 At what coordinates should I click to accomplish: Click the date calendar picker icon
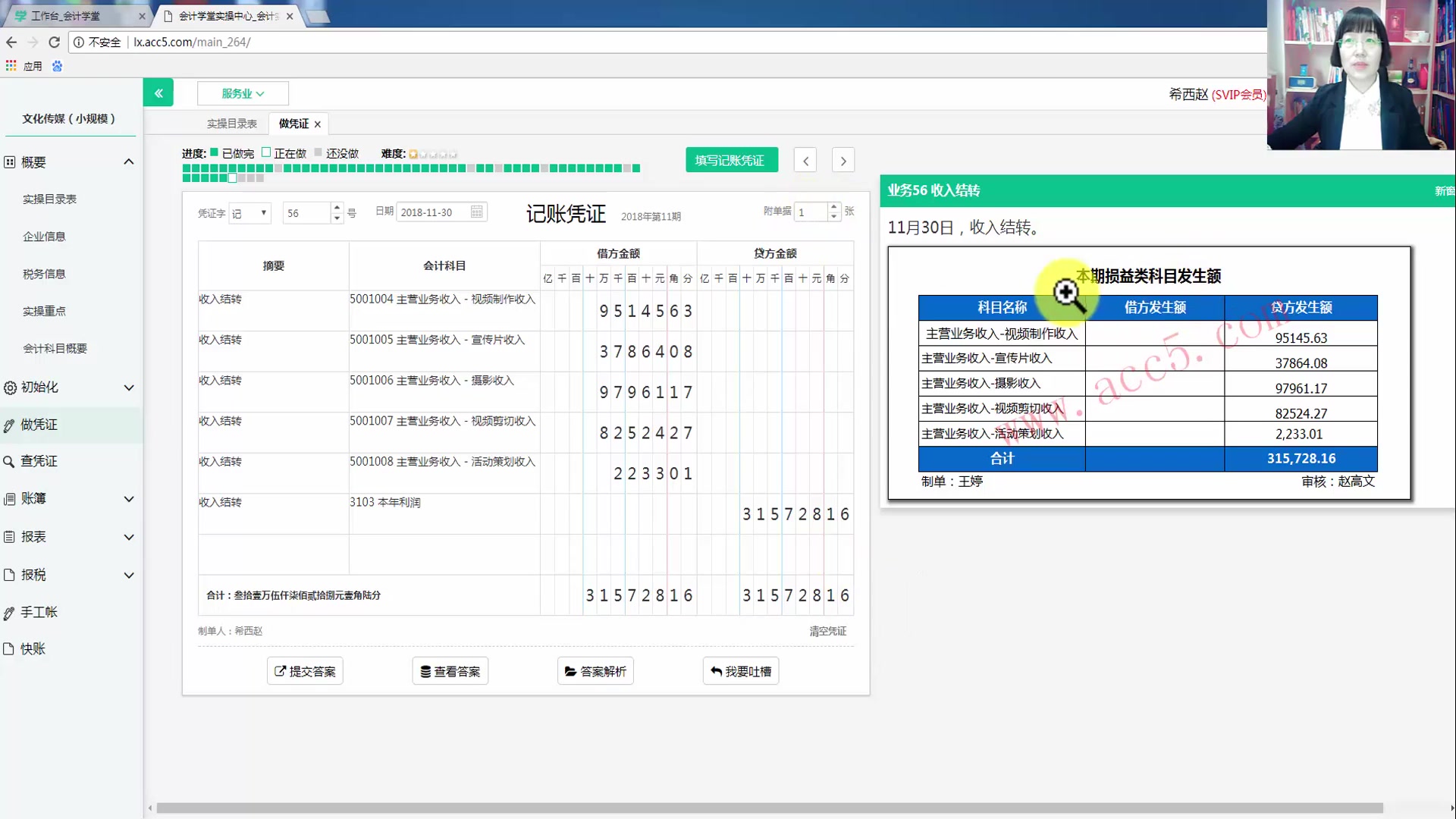[476, 212]
